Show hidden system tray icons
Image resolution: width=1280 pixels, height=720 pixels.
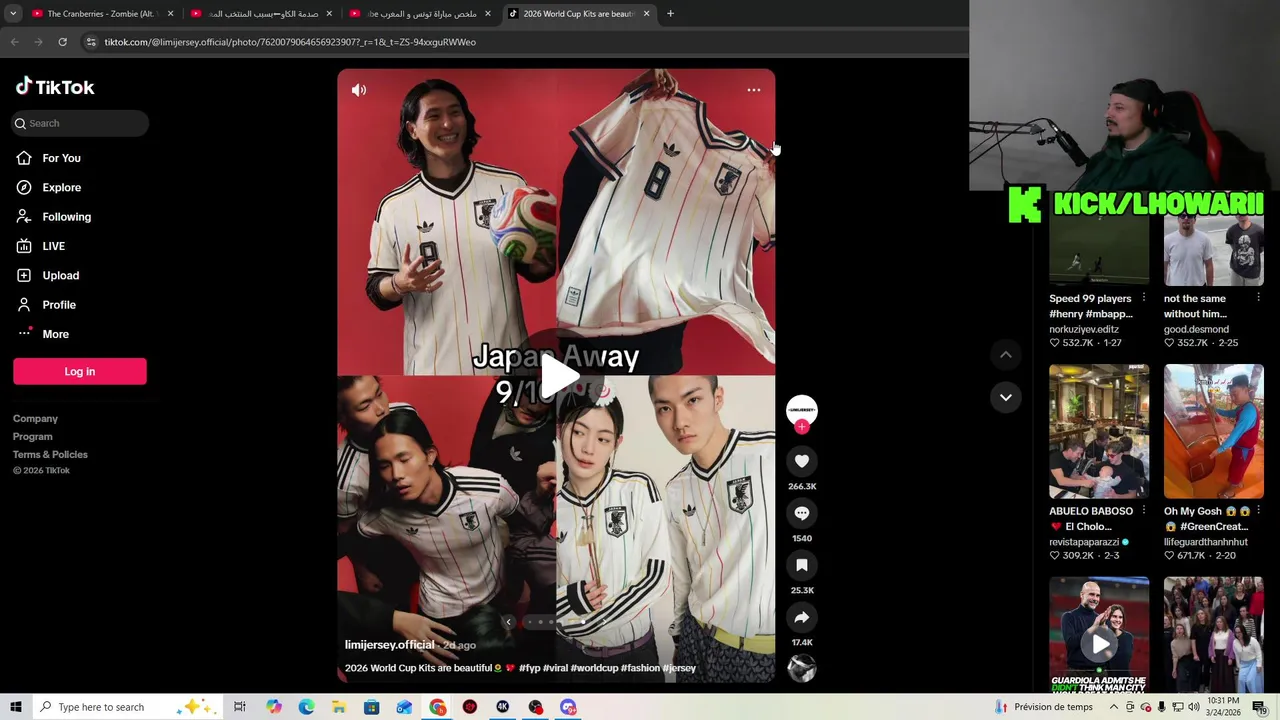(1113, 707)
